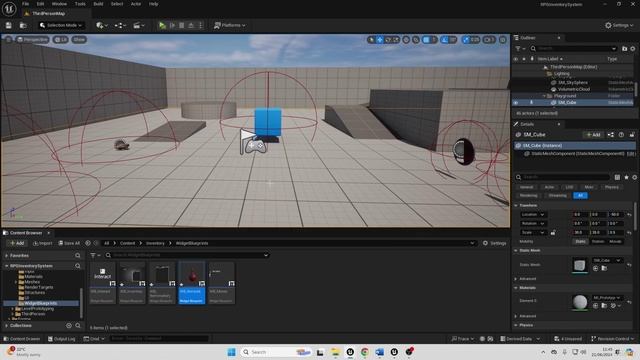Viewport: 640px width, 360px height.
Task: Select StaticMeshComponent in Details component list
Action: coord(578,154)
